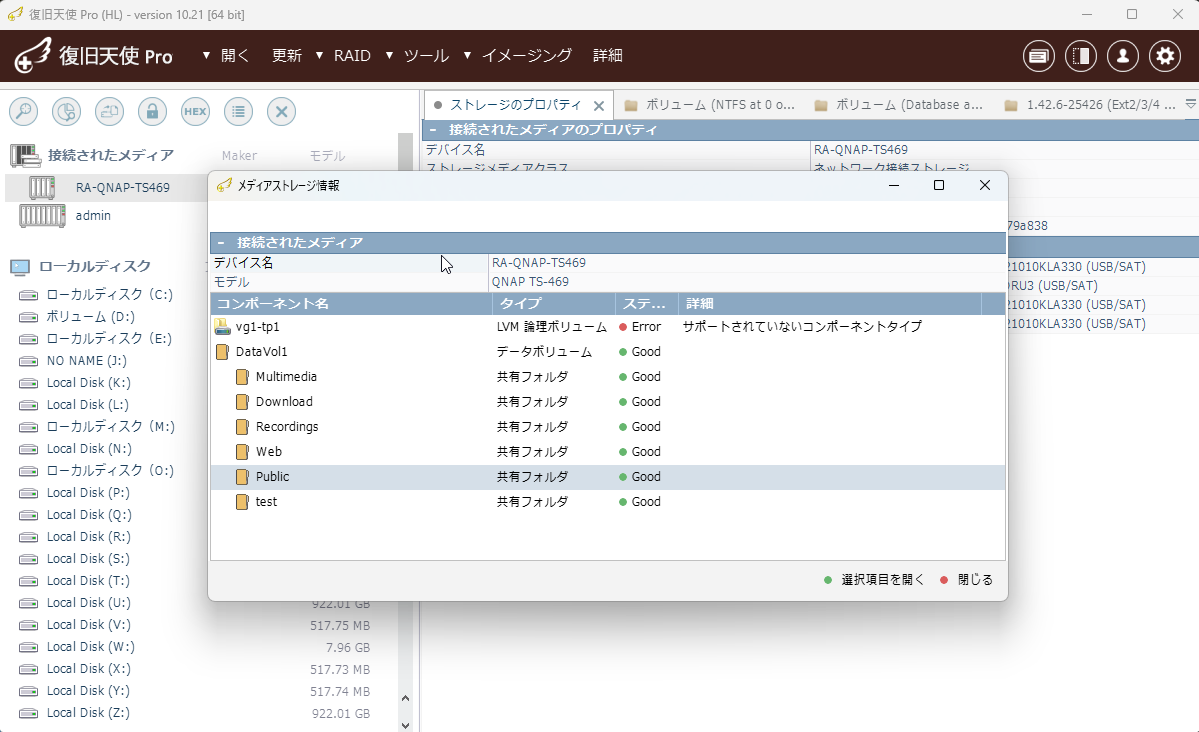Click the NO NAME (J:) drive icon
Screen dimensions: 1199x732
[x=28, y=361]
